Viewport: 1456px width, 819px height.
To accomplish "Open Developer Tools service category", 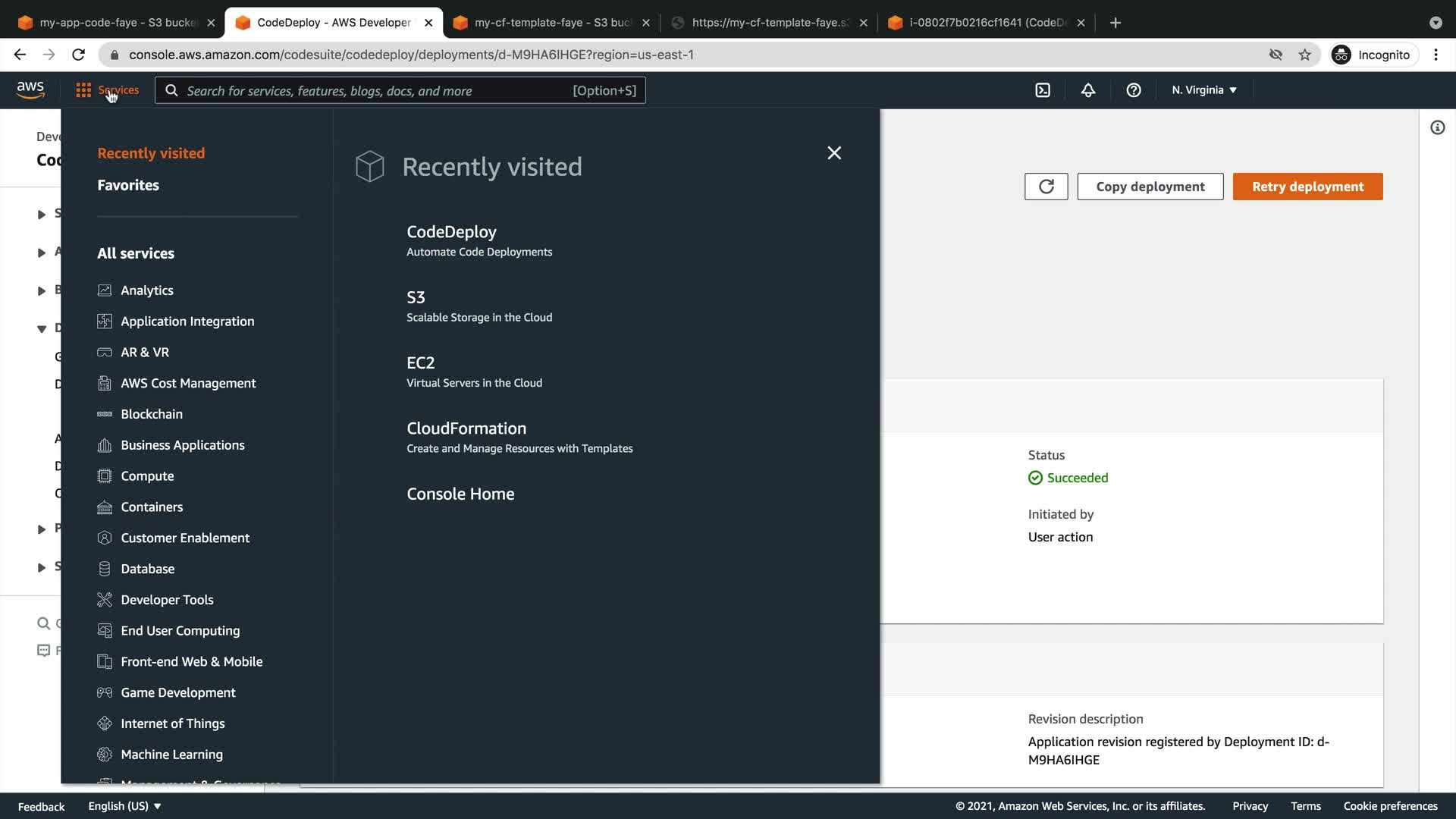I will tap(167, 600).
